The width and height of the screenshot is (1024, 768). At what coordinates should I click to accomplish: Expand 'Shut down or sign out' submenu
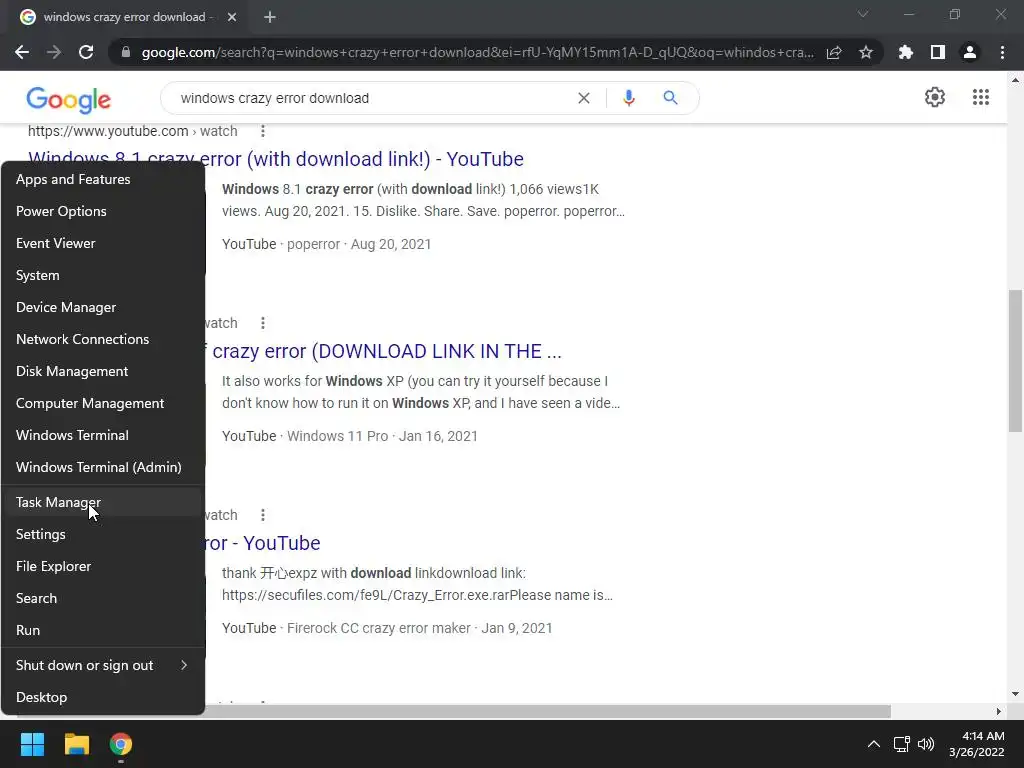[x=103, y=665]
